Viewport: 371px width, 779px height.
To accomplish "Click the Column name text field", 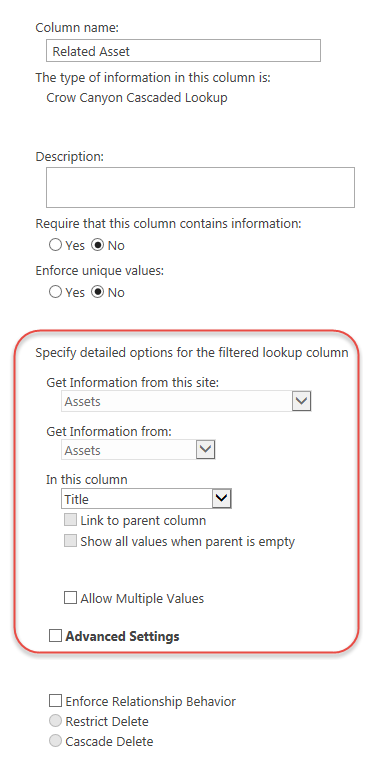I will [x=183, y=51].
